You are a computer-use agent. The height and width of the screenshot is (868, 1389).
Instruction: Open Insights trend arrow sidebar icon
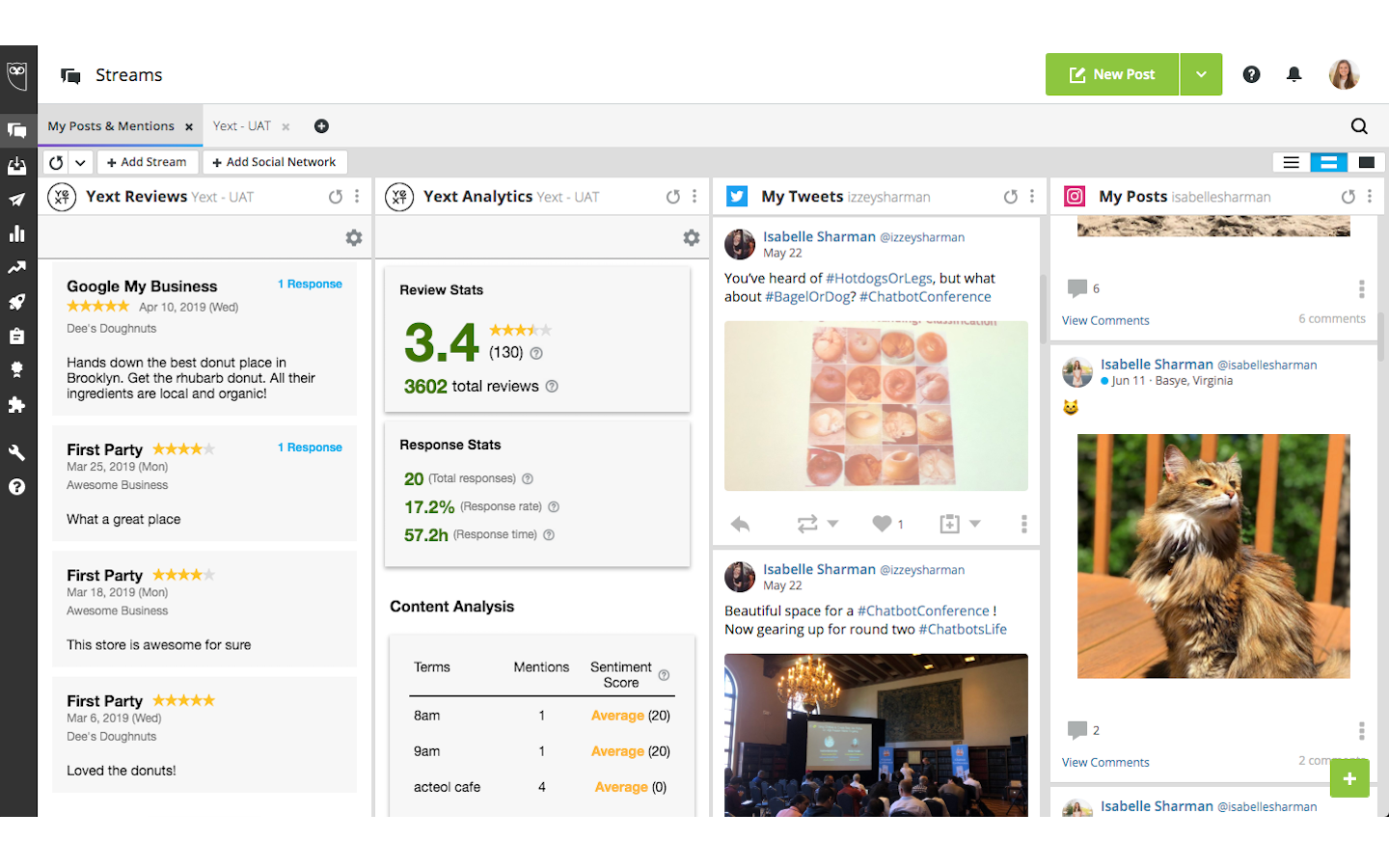pyautogui.click(x=17, y=267)
